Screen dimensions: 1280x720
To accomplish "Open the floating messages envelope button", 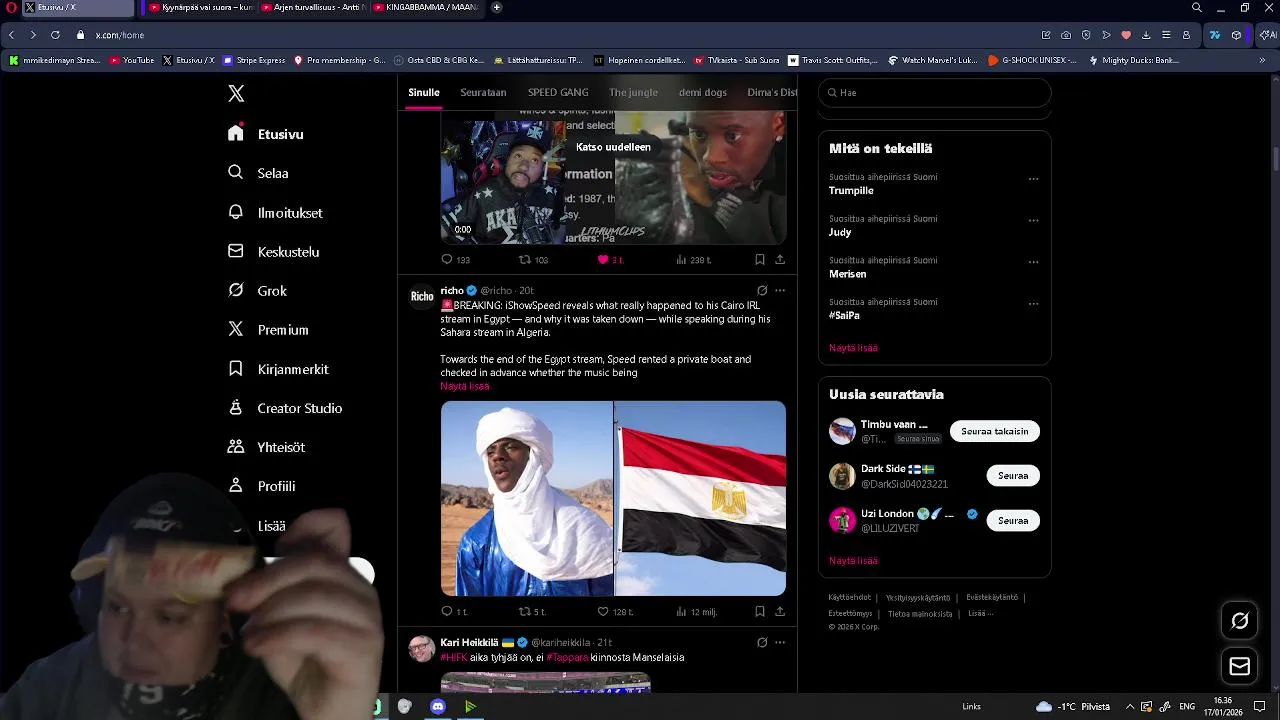I will [1240, 666].
